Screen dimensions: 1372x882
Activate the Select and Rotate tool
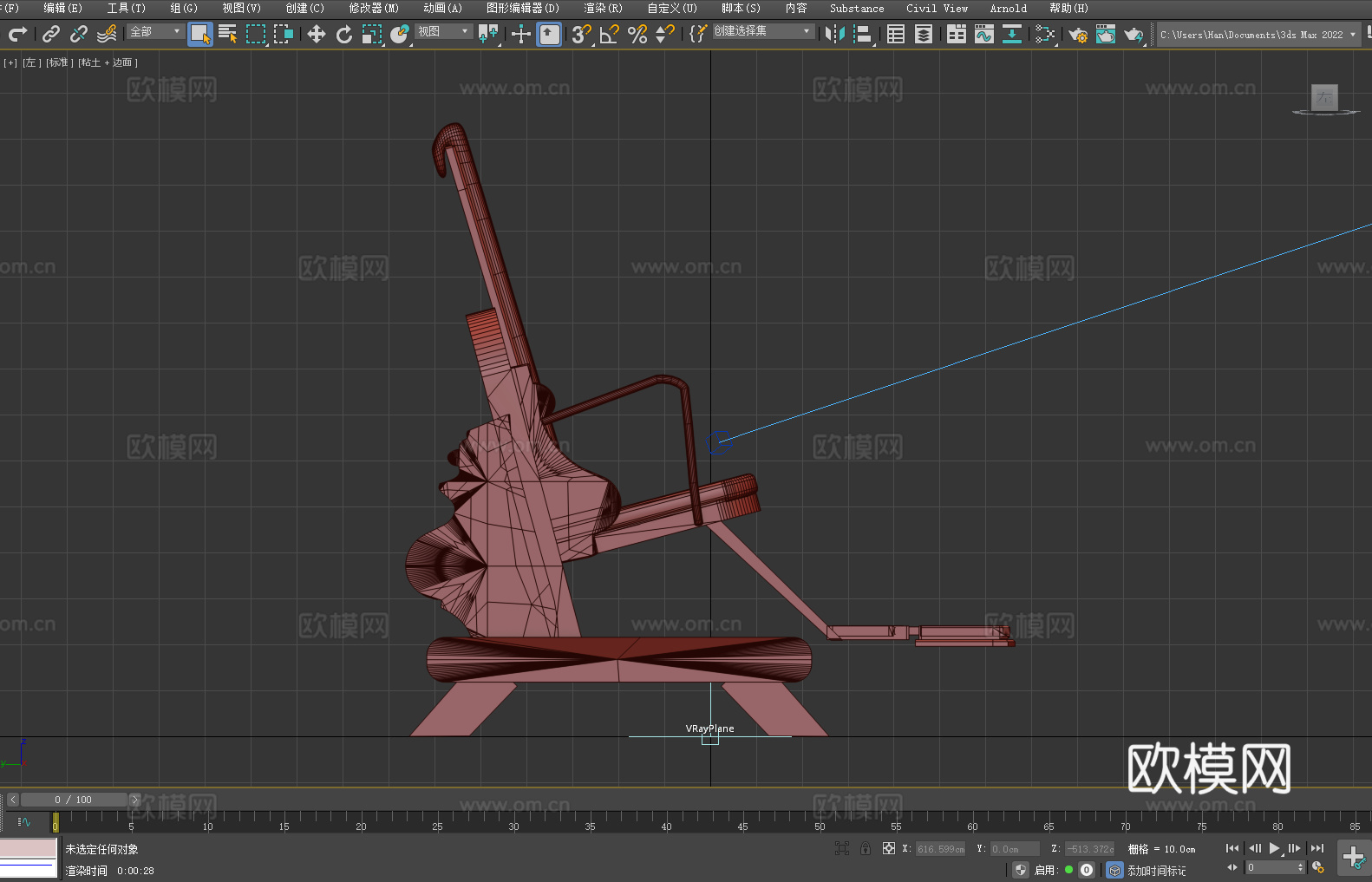pyautogui.click(x=344, y=34)
